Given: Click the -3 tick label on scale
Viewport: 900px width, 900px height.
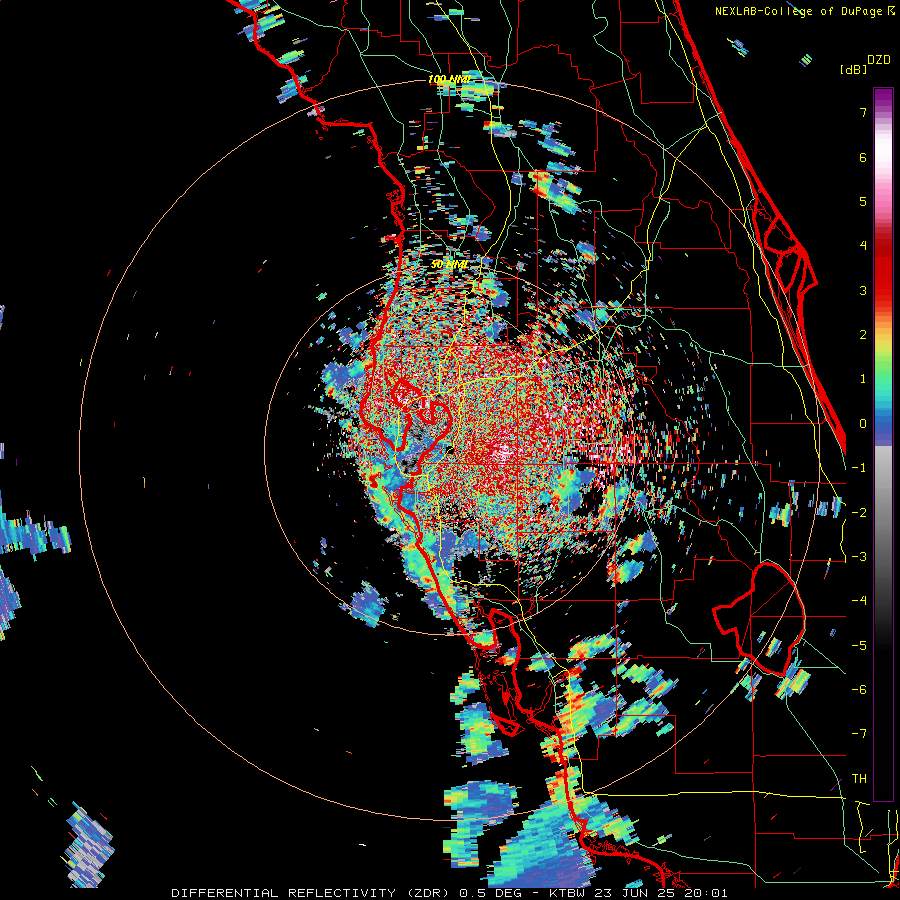Looking at the screenshot, I should click(859, 557).
